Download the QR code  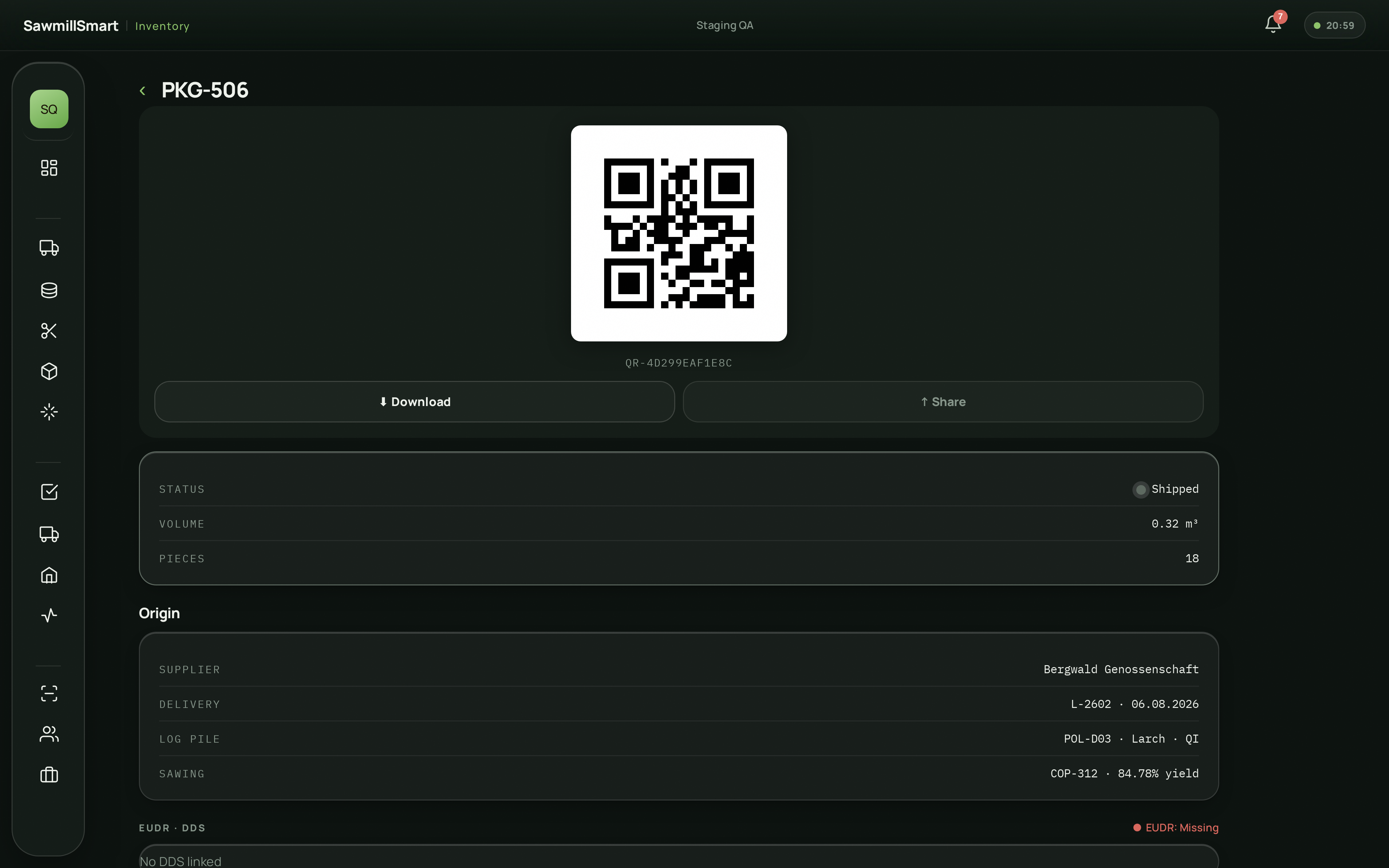click(414, 402)
